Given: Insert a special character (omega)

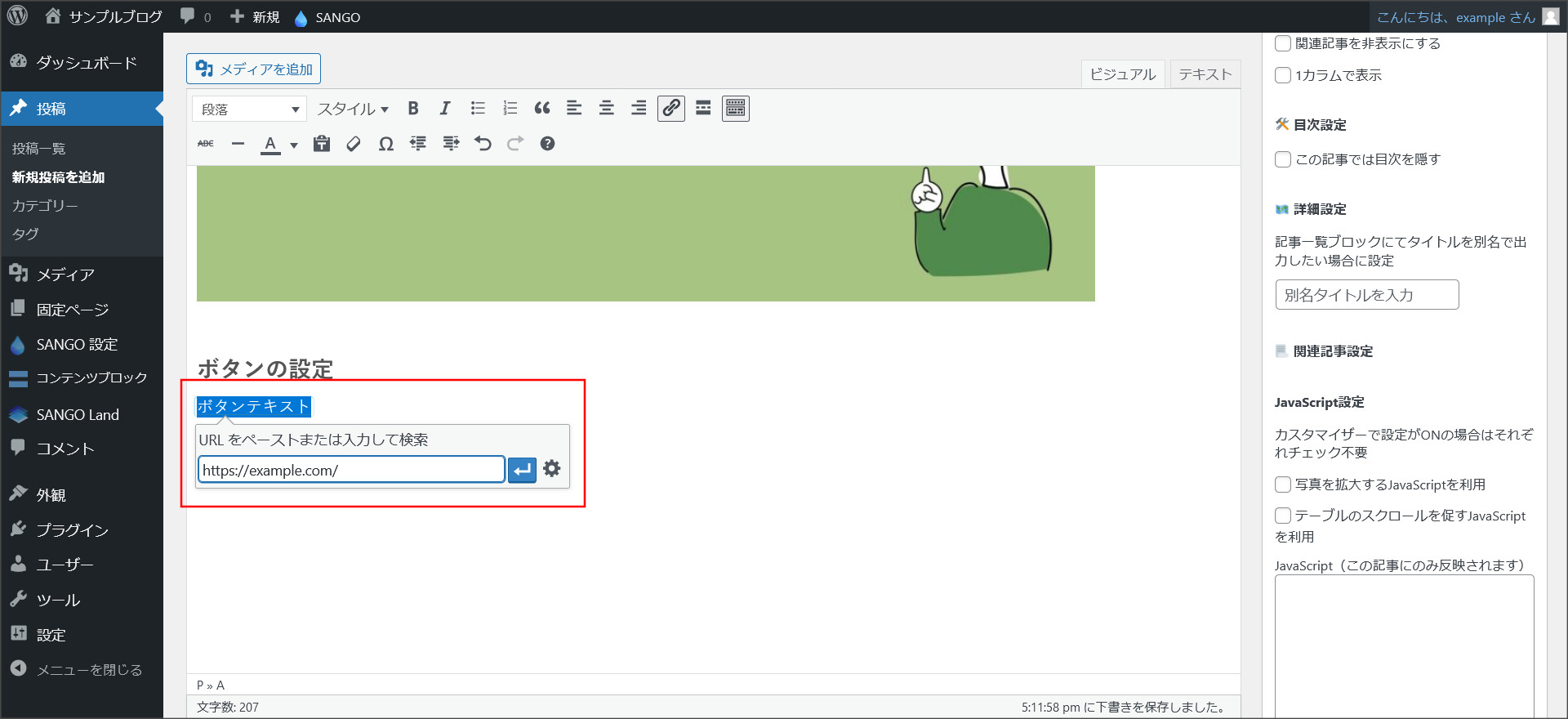Looking at the screenshot, I should [x=386, y=144].
